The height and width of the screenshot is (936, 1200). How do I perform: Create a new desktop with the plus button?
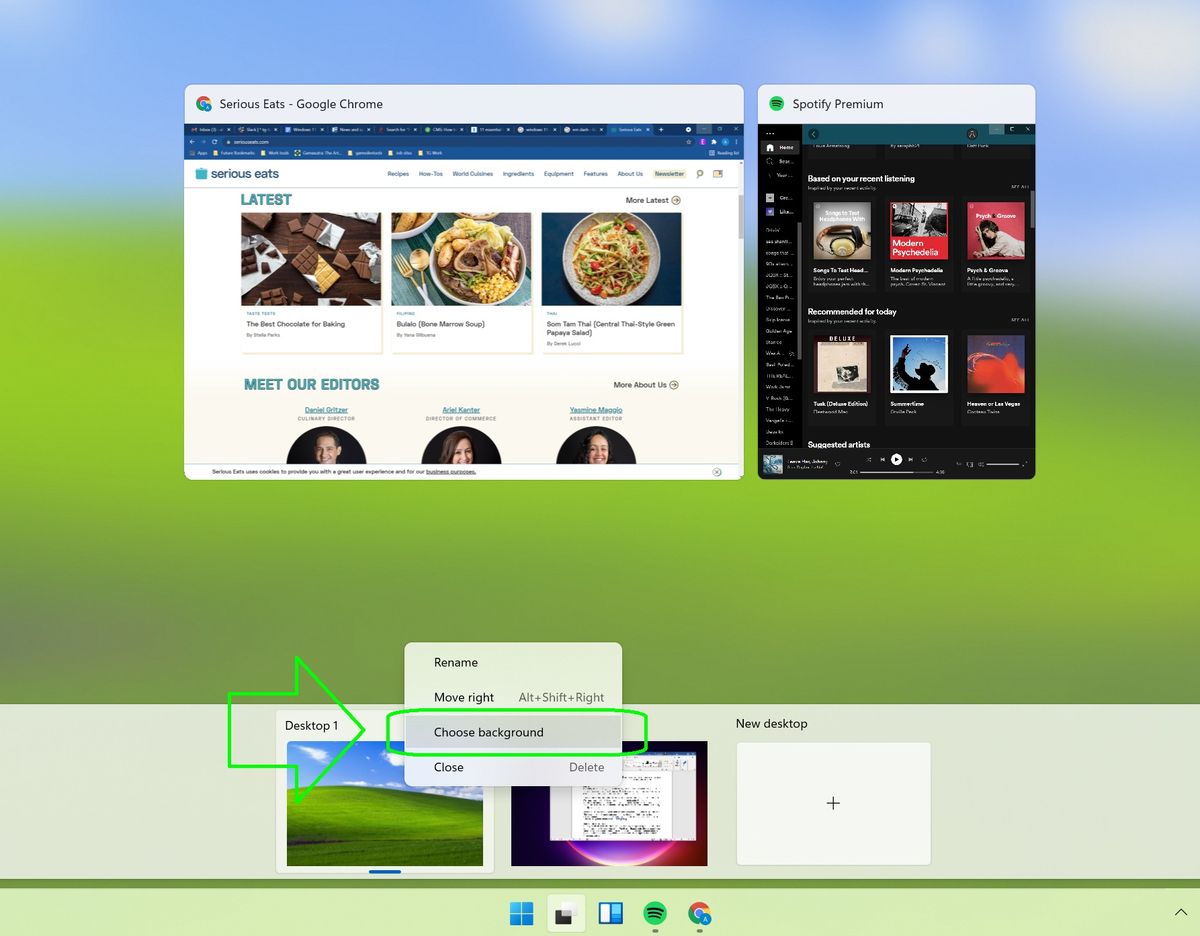[x=833, y=803]
